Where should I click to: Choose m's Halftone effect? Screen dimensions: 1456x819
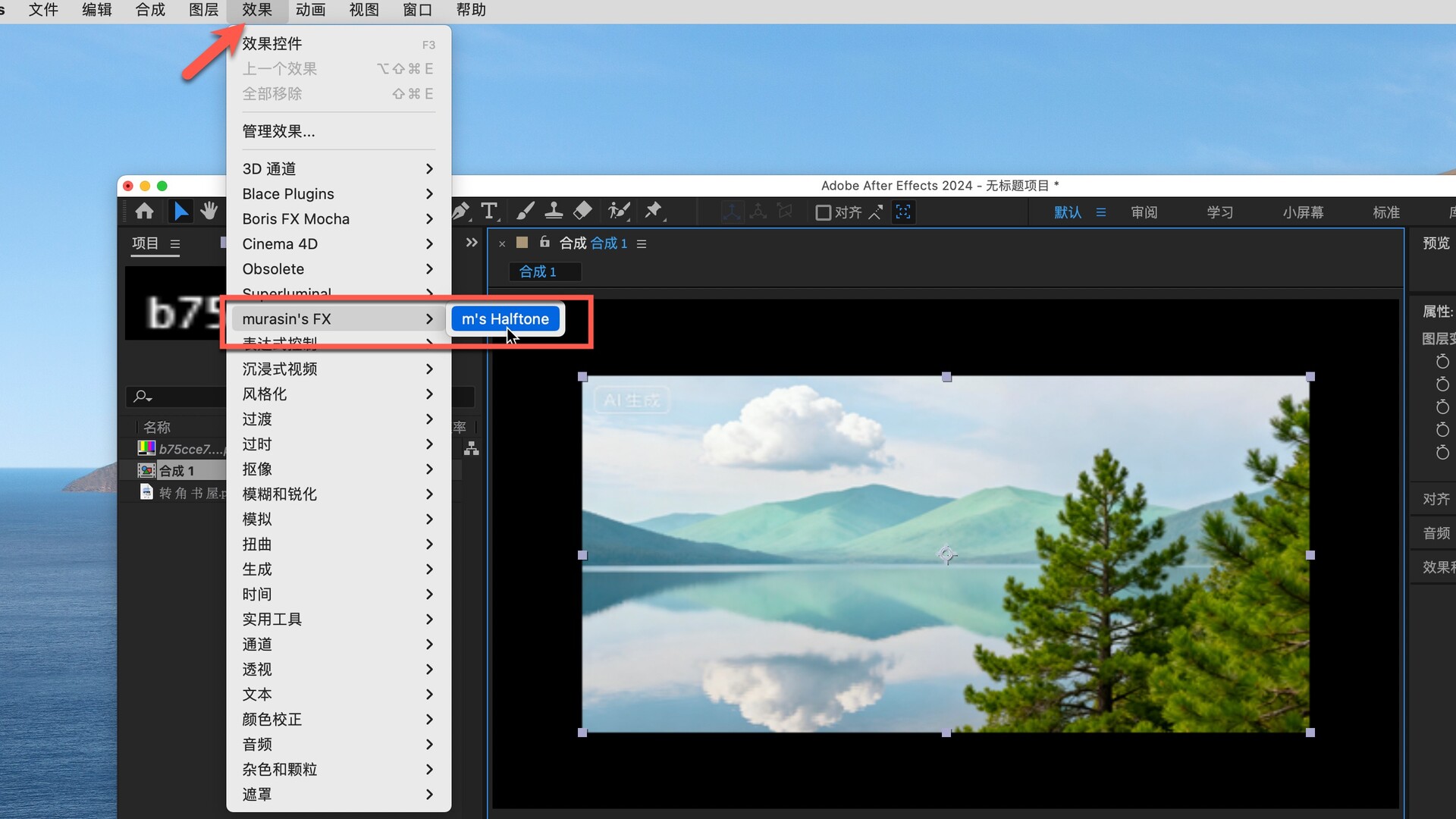click(505, 318)
